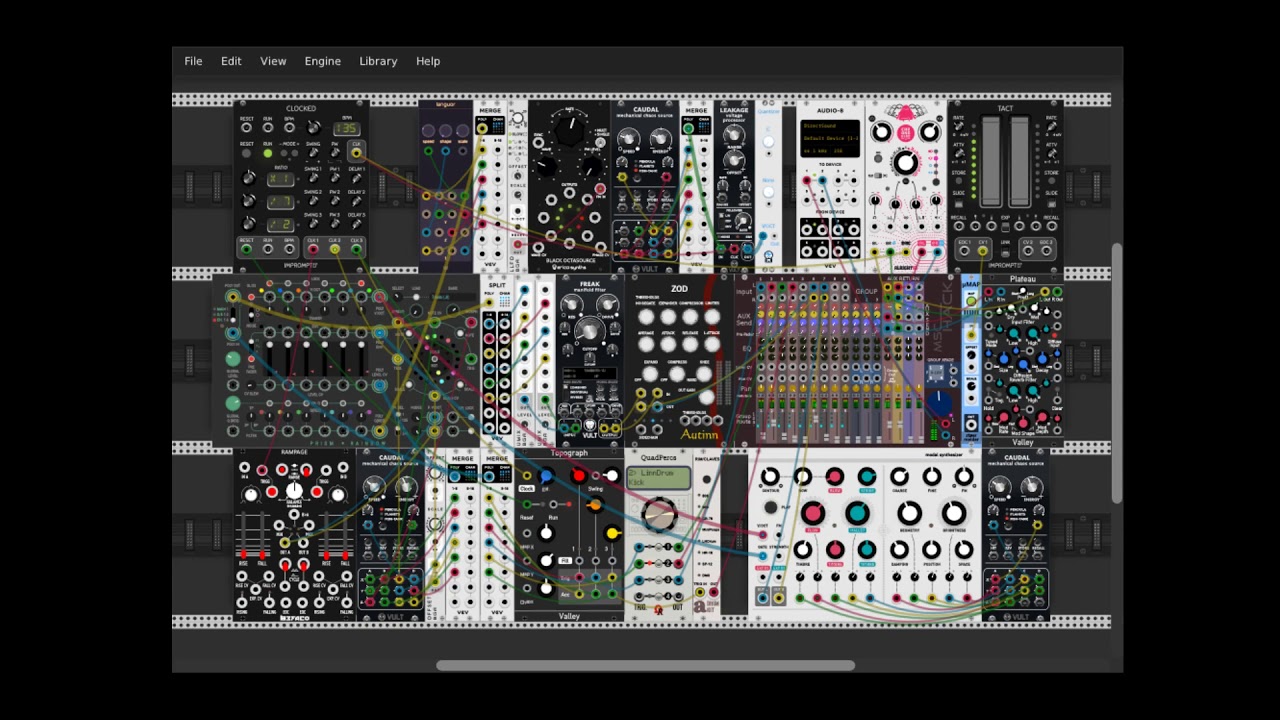Open the Engine menu

tap(322, 61)
